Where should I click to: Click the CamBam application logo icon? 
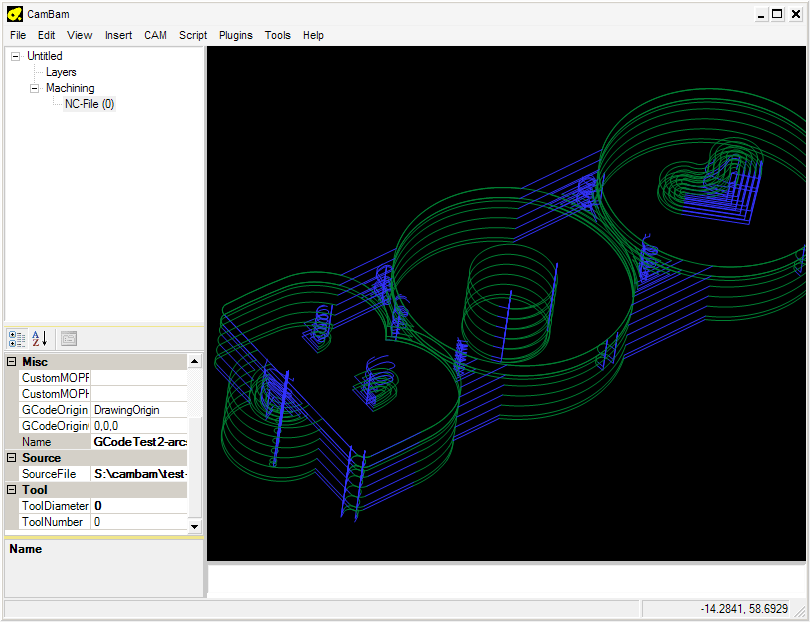[14, 13]
